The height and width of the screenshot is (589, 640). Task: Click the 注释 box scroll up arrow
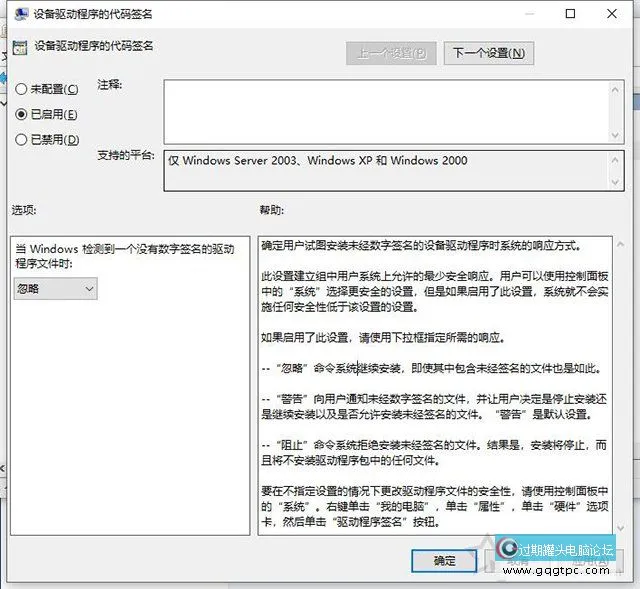(616, 89)
